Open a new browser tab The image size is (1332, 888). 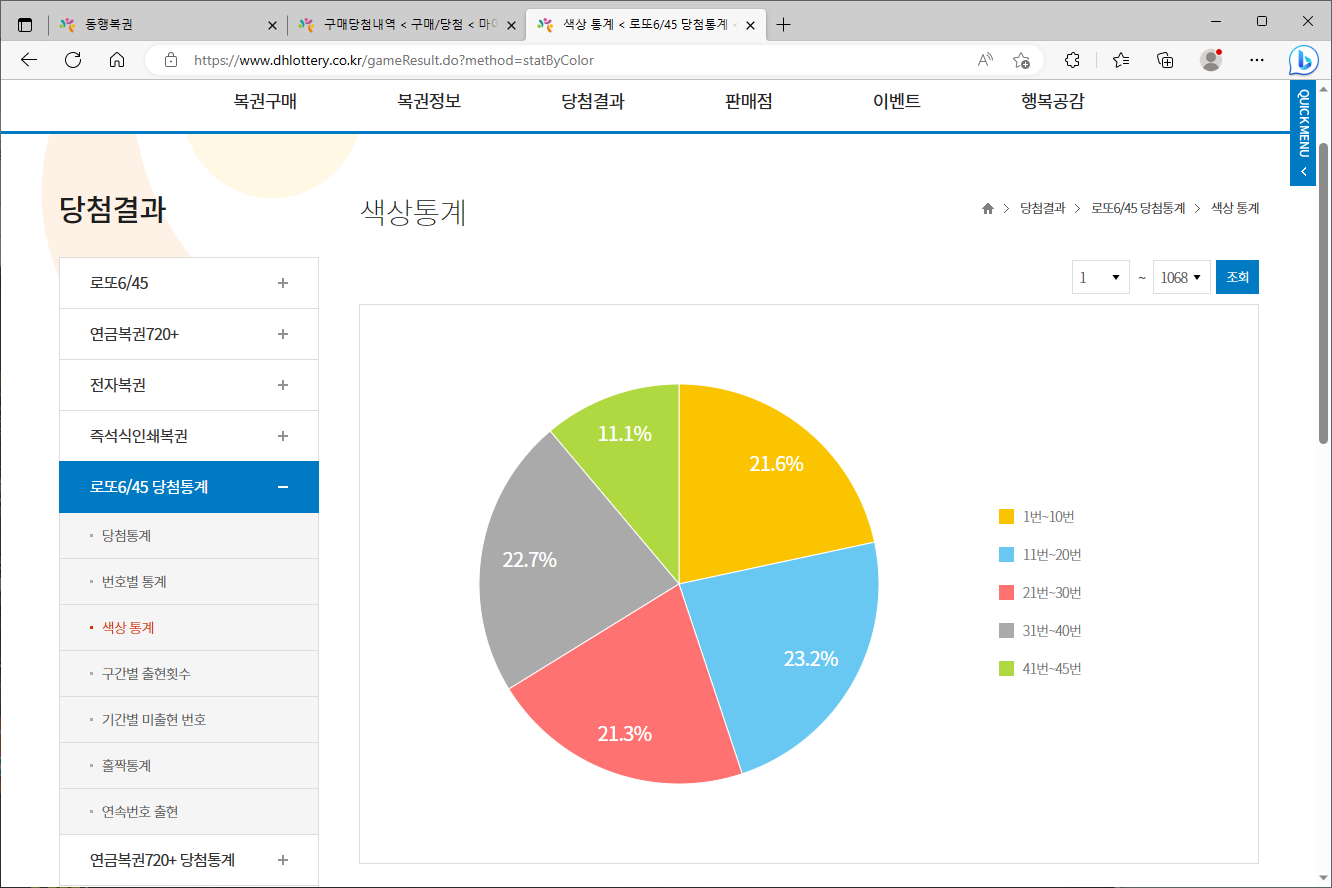[x=784, y=25]
